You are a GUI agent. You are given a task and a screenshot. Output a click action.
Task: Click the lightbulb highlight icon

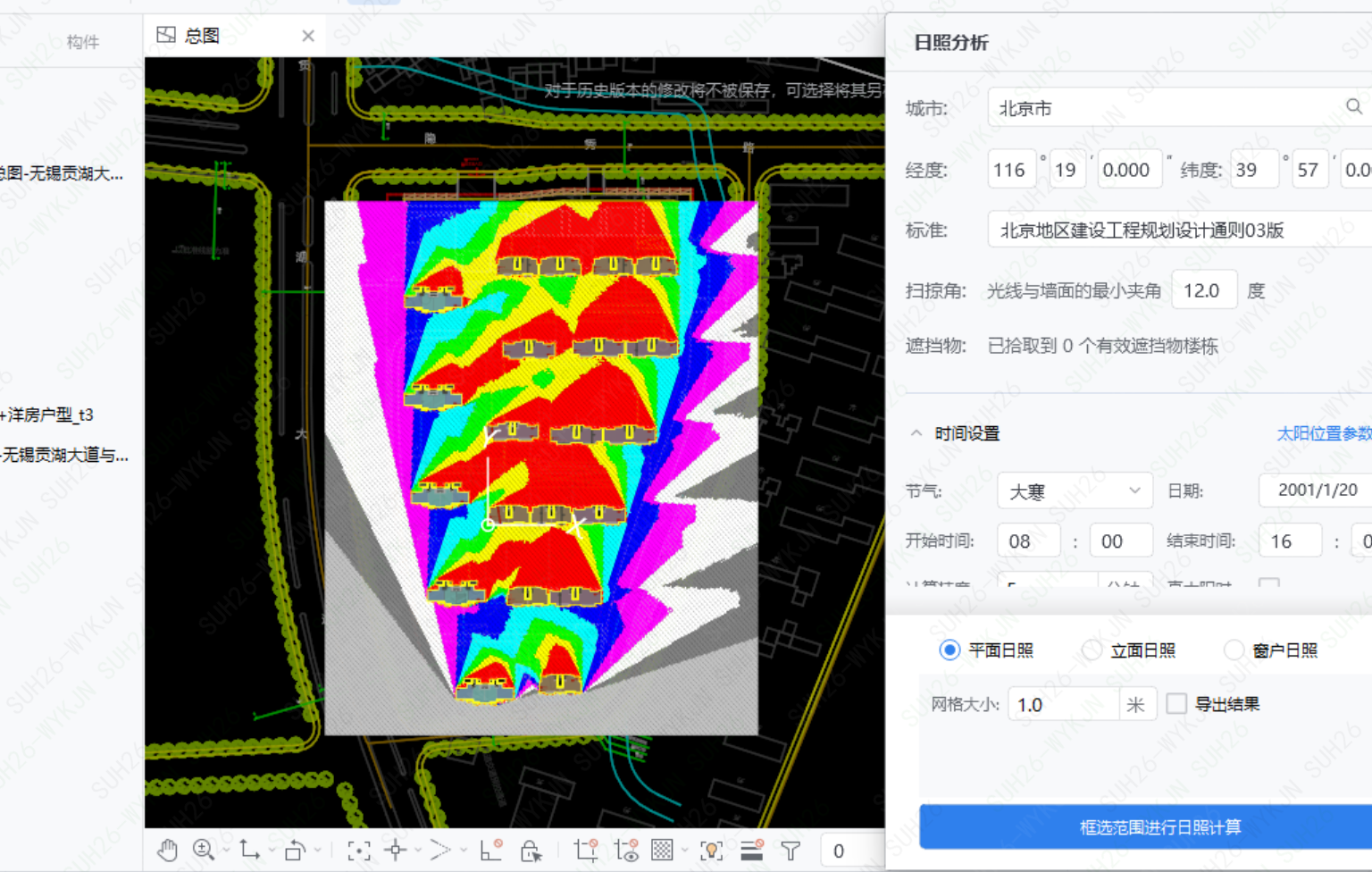[711, 851]
